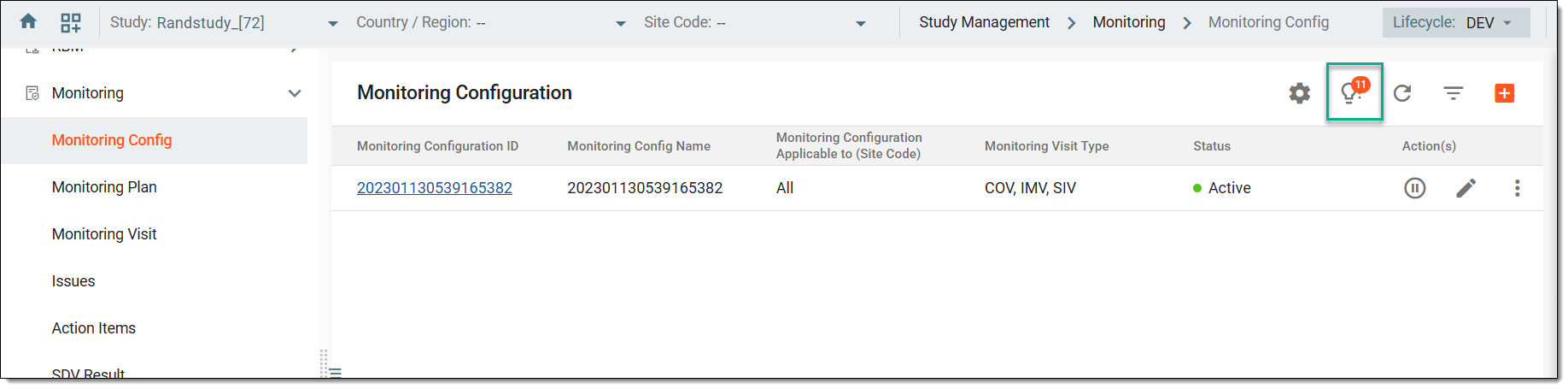This screenshot has height=389, width=1568.
Task: Select Monitoring Config breadcrumb text
Action: coord(1268,22)
